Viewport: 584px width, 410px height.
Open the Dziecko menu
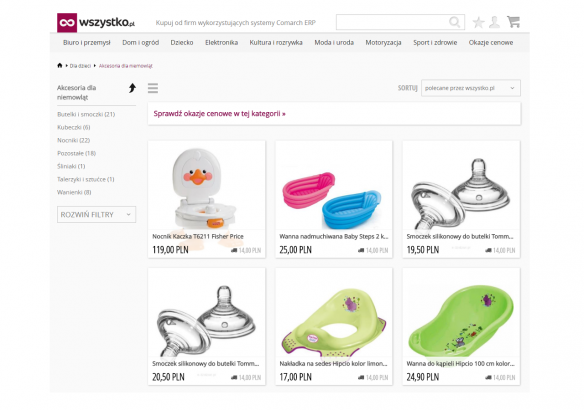(x=182, y=42)
